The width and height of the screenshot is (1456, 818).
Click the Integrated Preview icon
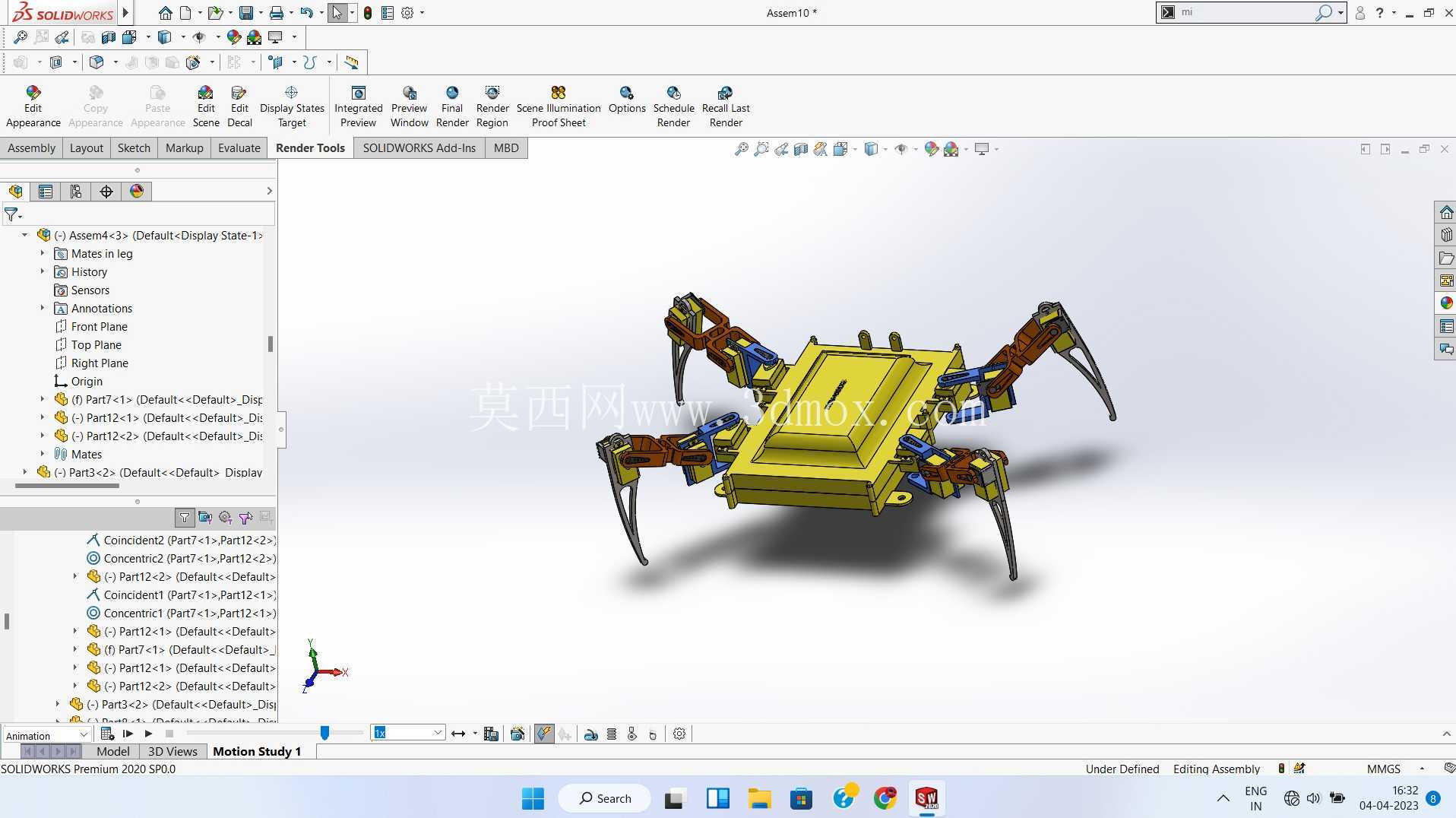coord(358,106)
